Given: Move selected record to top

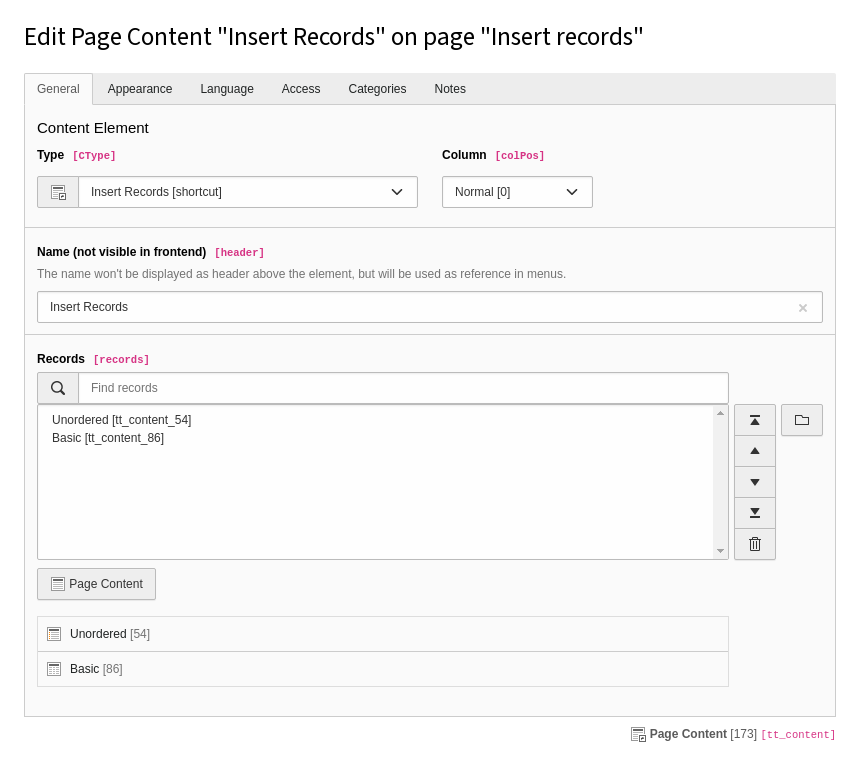Looking at the screenshot, I should pos(754,420).
